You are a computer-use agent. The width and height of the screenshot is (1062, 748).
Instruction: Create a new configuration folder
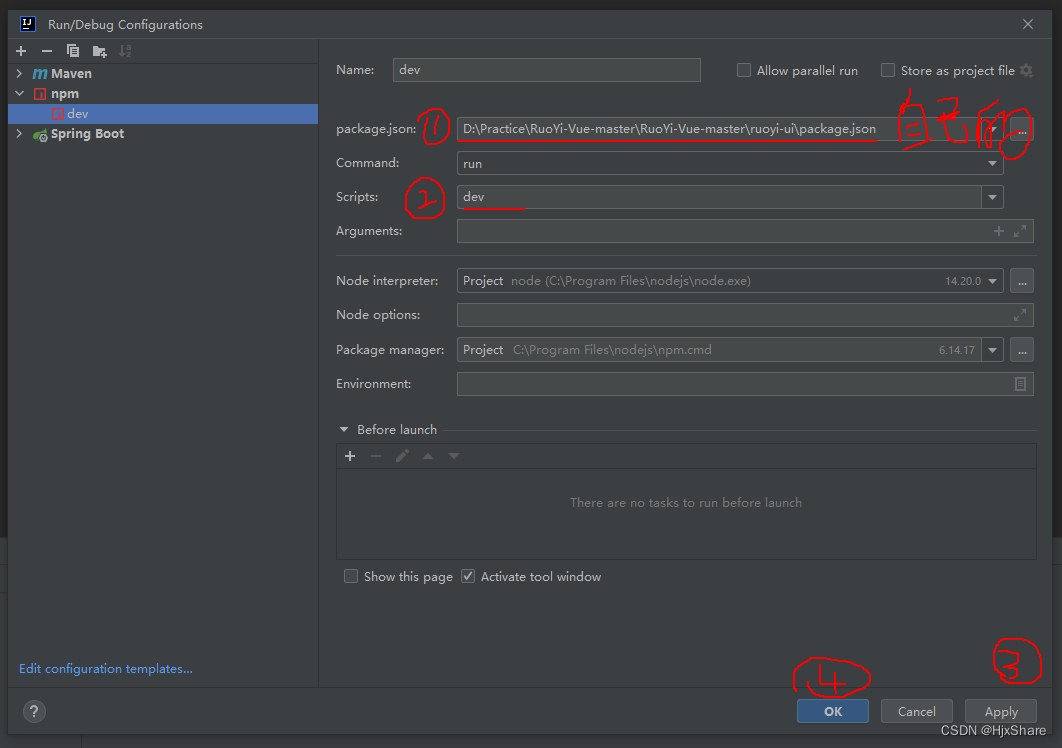tap(98, 50)
